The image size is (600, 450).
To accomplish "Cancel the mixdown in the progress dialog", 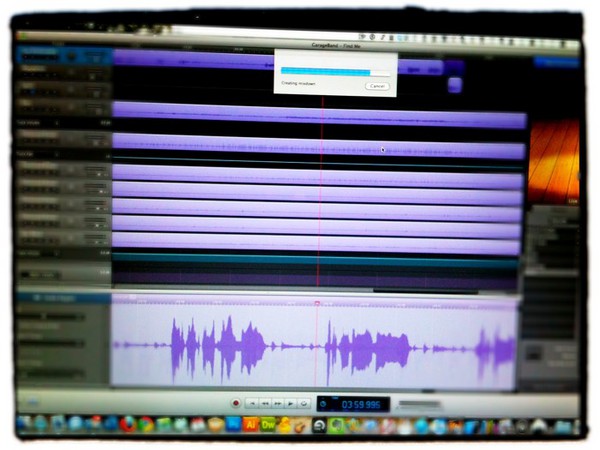I will [x=377, y=86].
